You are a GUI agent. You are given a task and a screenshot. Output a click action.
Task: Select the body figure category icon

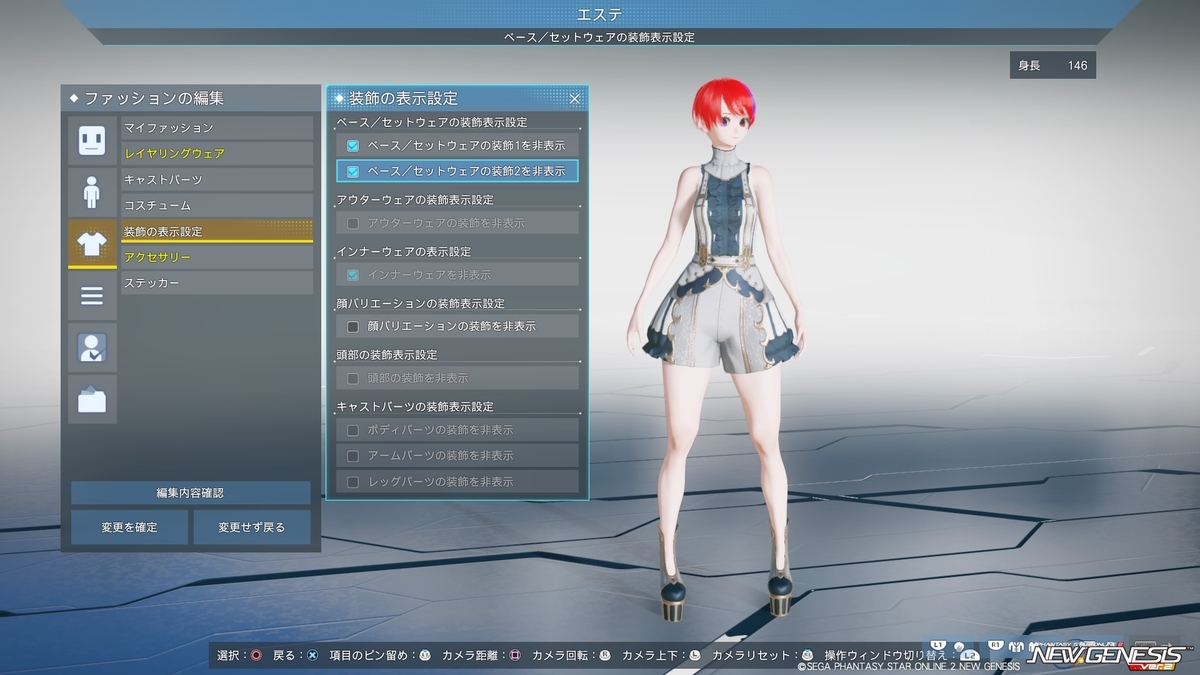pos(92,191)
